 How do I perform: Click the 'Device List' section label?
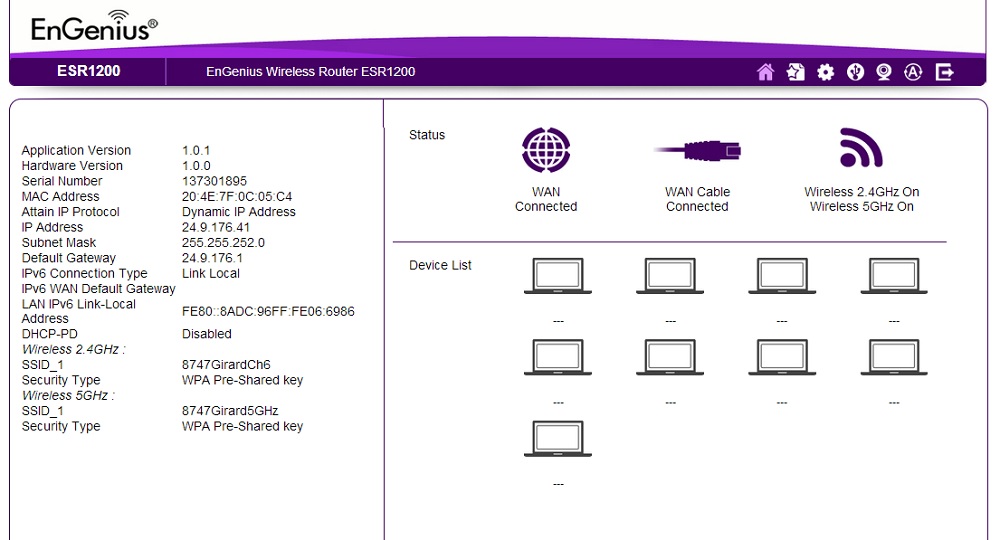(440, 265)
